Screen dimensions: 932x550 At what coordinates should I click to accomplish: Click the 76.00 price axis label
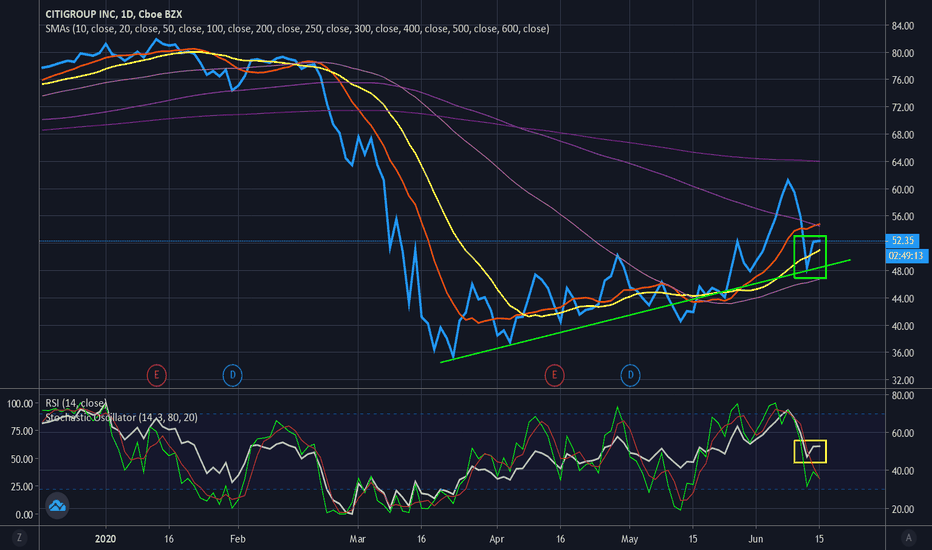(902, 80)
